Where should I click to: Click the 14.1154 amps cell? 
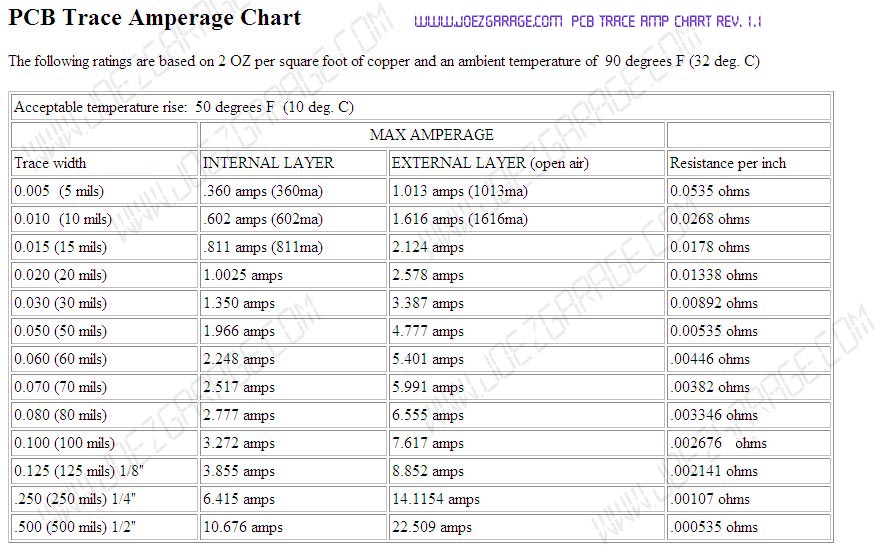(x=436, y=499)
